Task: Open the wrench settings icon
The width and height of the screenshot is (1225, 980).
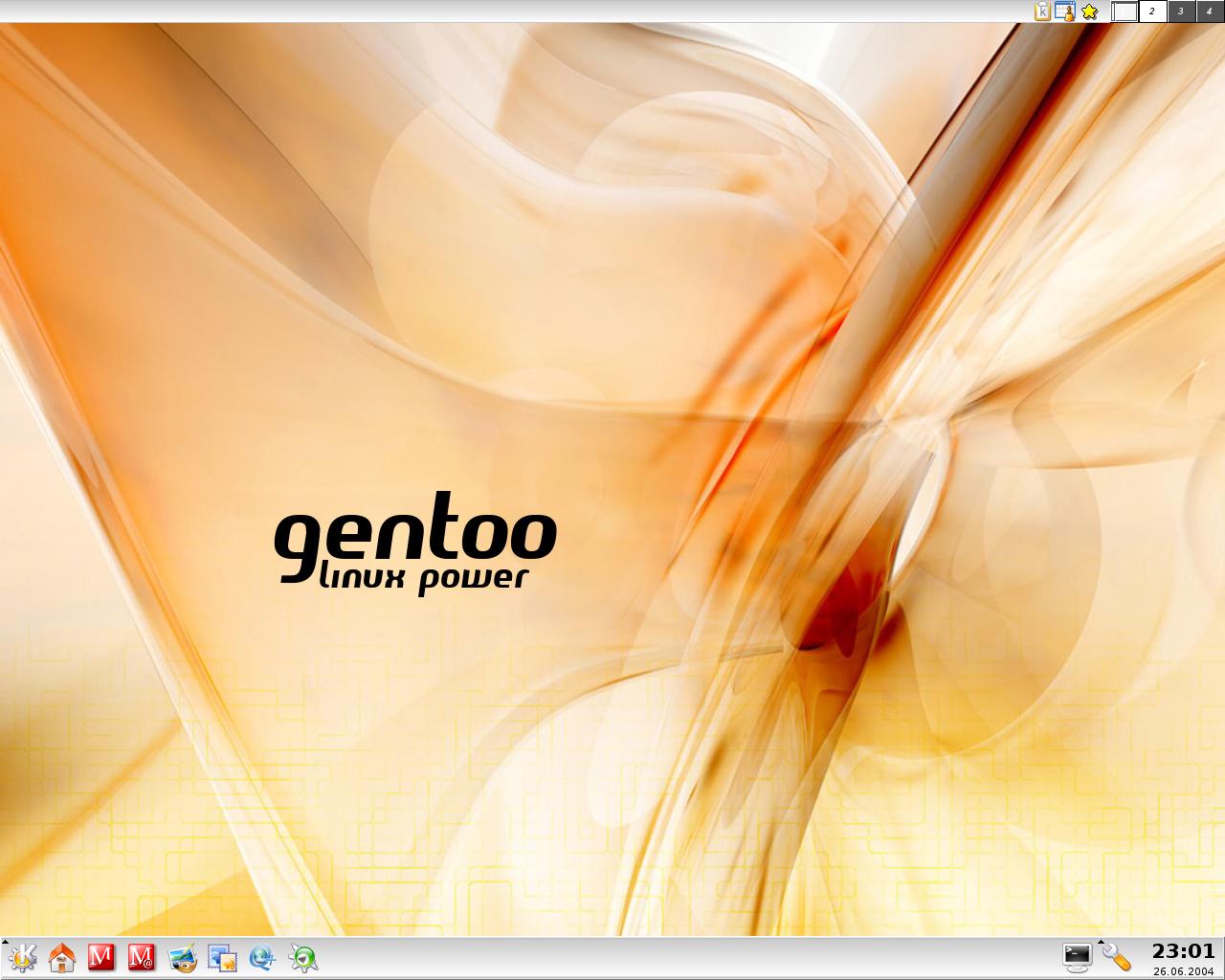Action: 1117,957
